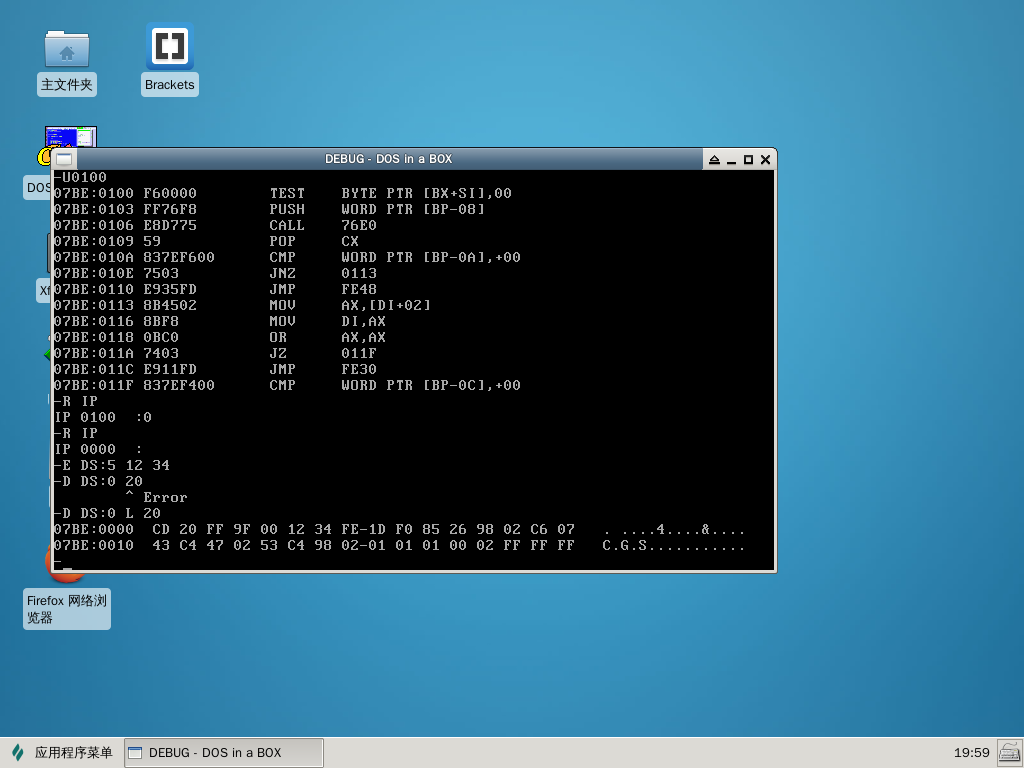
Task: Click the window icon in the DEBUG taskbar entry
Action: (136, 753)
